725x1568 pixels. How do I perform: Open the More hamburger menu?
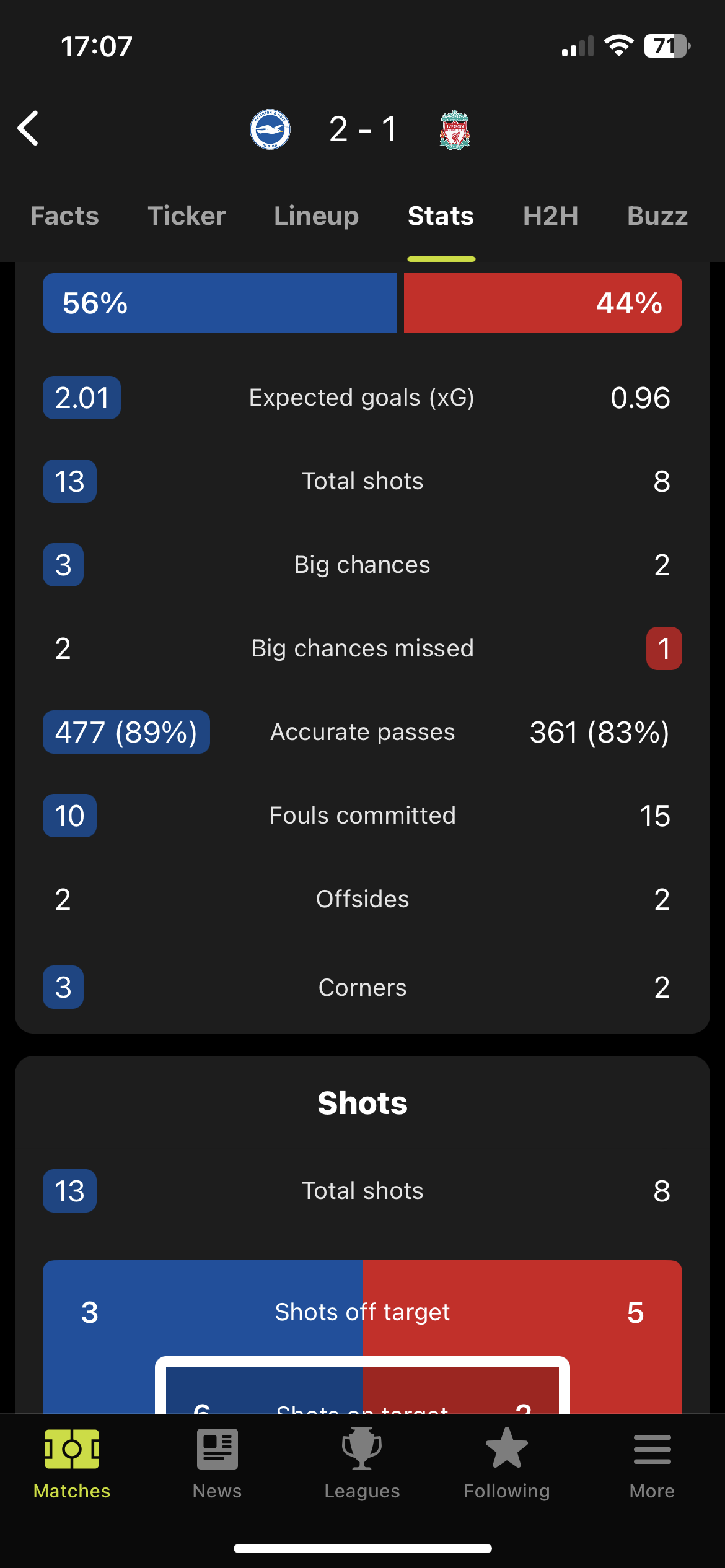tap(652, 1449)
